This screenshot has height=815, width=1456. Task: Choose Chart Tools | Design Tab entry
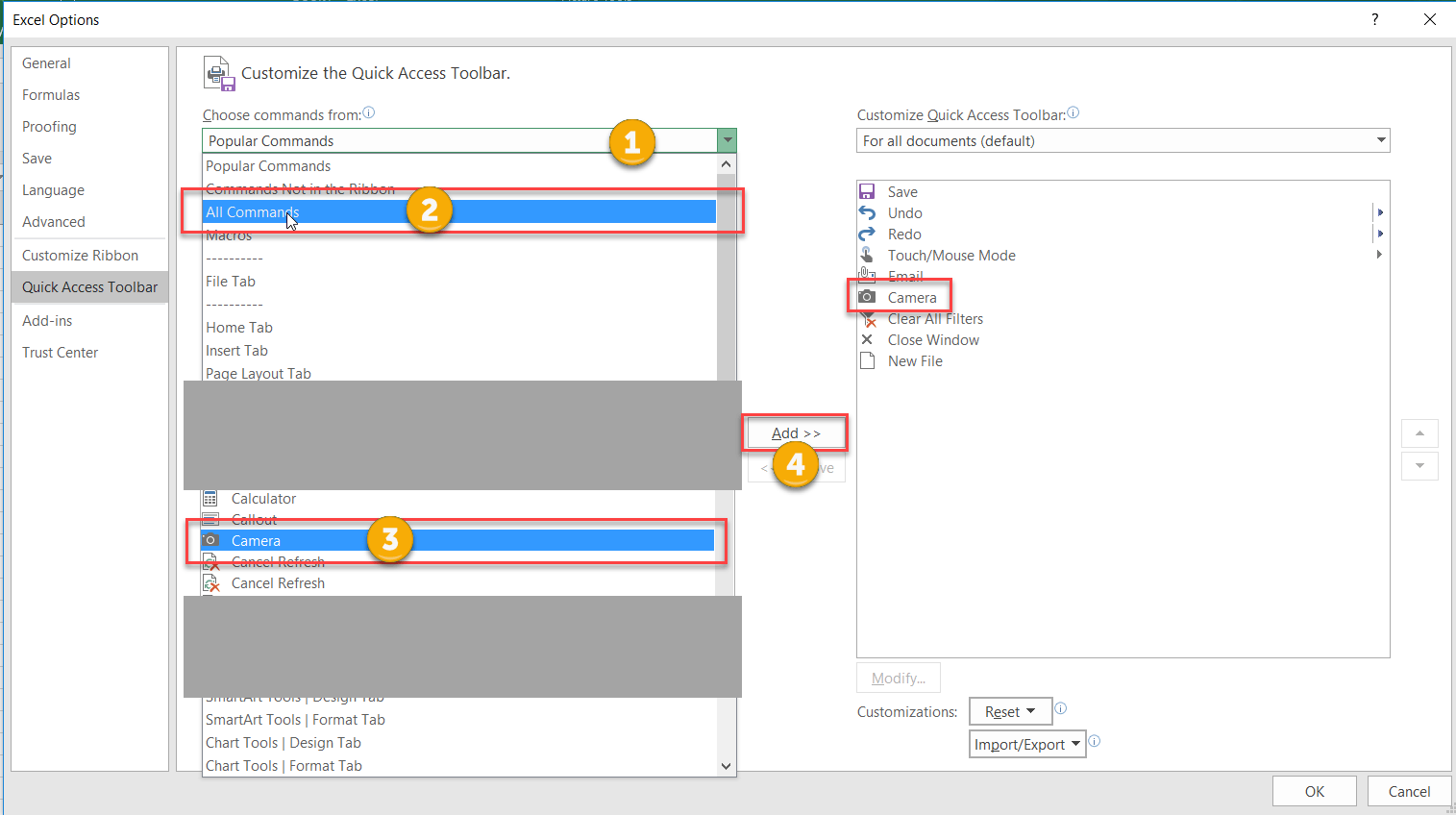pyautogui.click(x=459, y=743)
